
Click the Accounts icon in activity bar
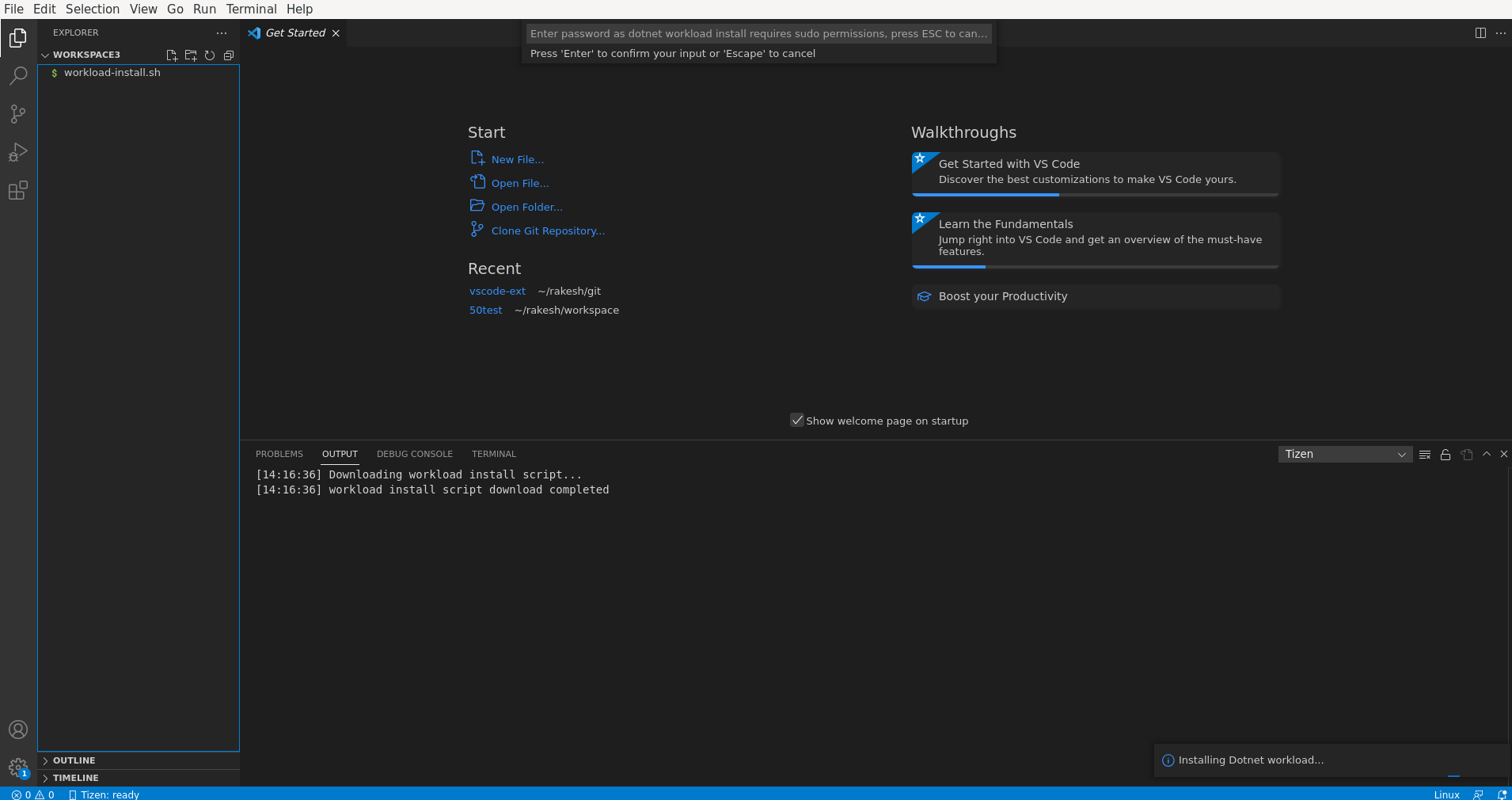pyautogui.click(x=17, y=730)
